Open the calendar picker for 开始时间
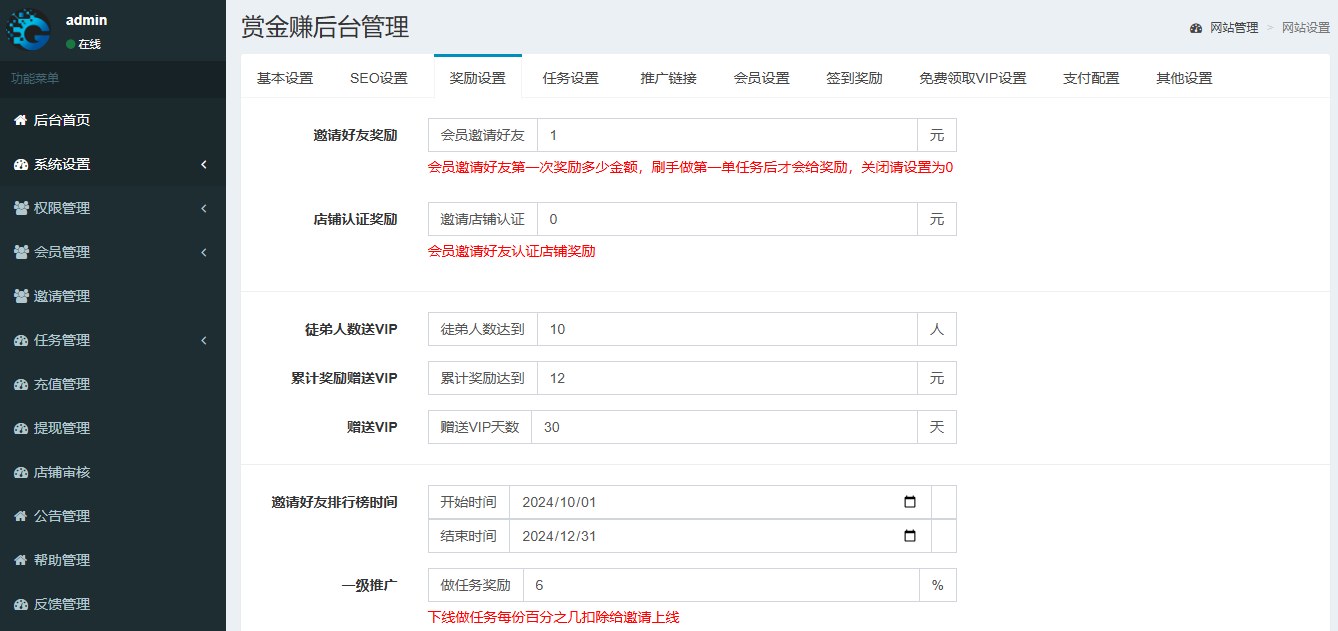The image size is (1338, 631). (908, 502)
